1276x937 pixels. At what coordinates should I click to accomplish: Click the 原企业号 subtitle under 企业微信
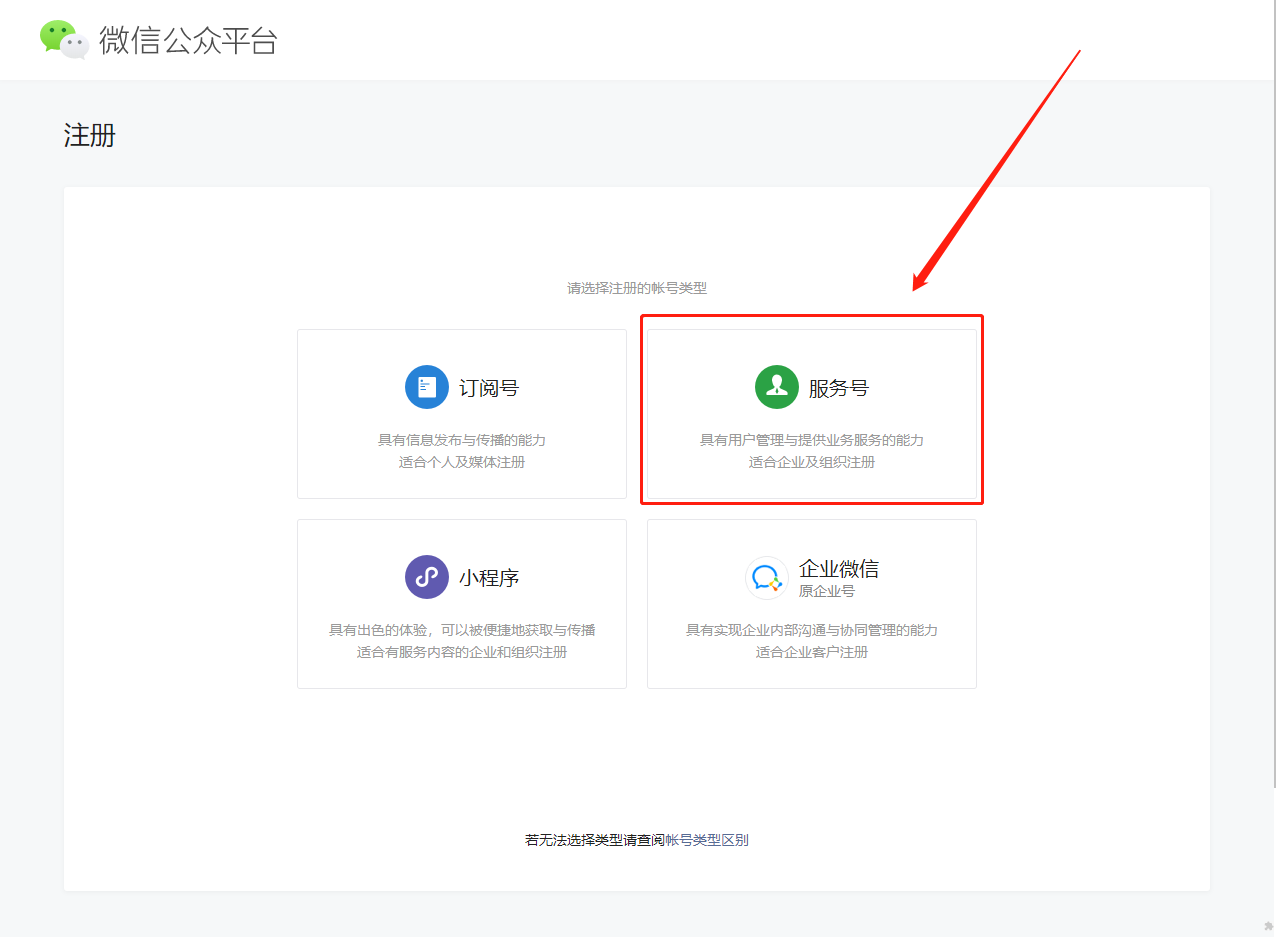tap(826, 591)
